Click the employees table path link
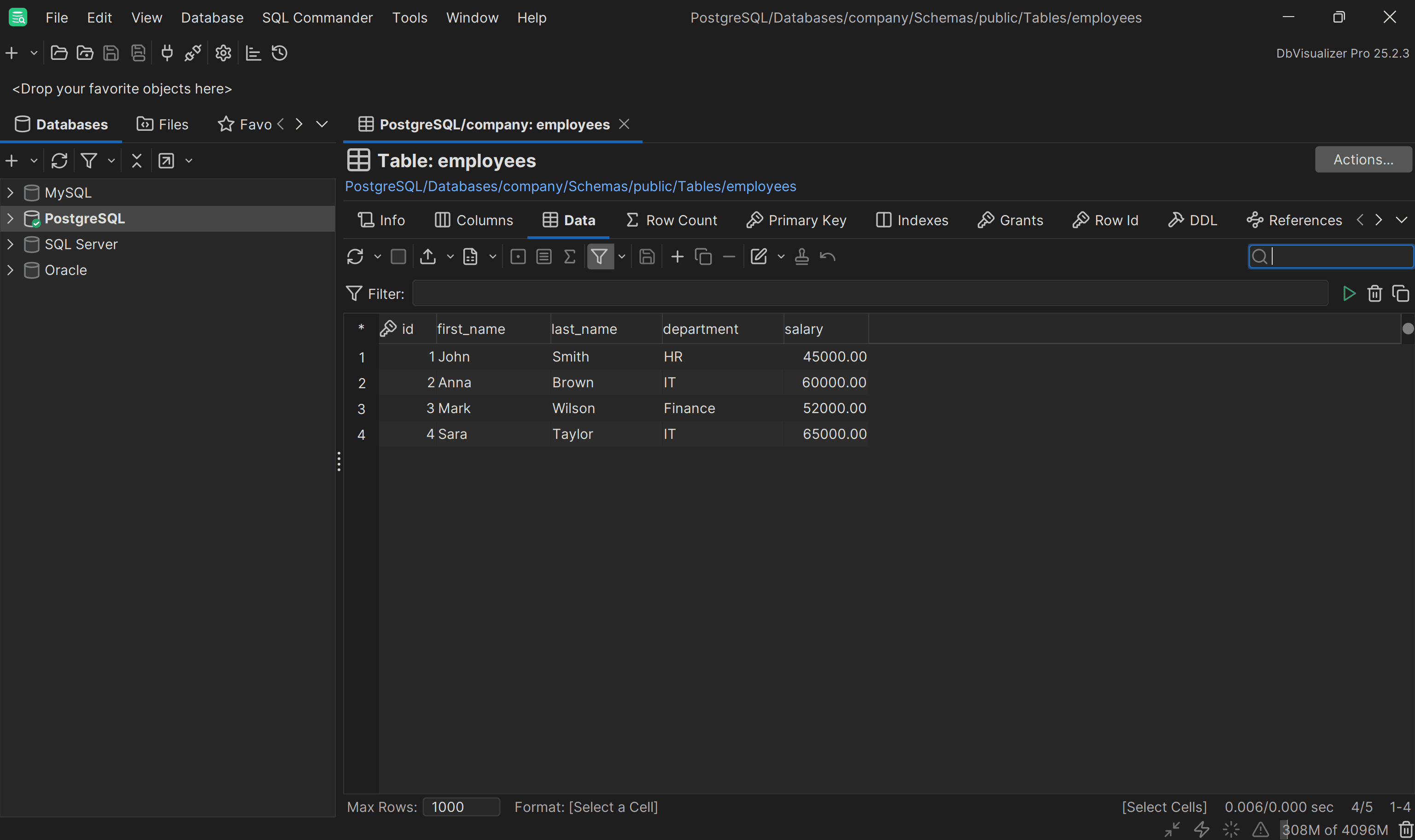 tap(571, 187)
